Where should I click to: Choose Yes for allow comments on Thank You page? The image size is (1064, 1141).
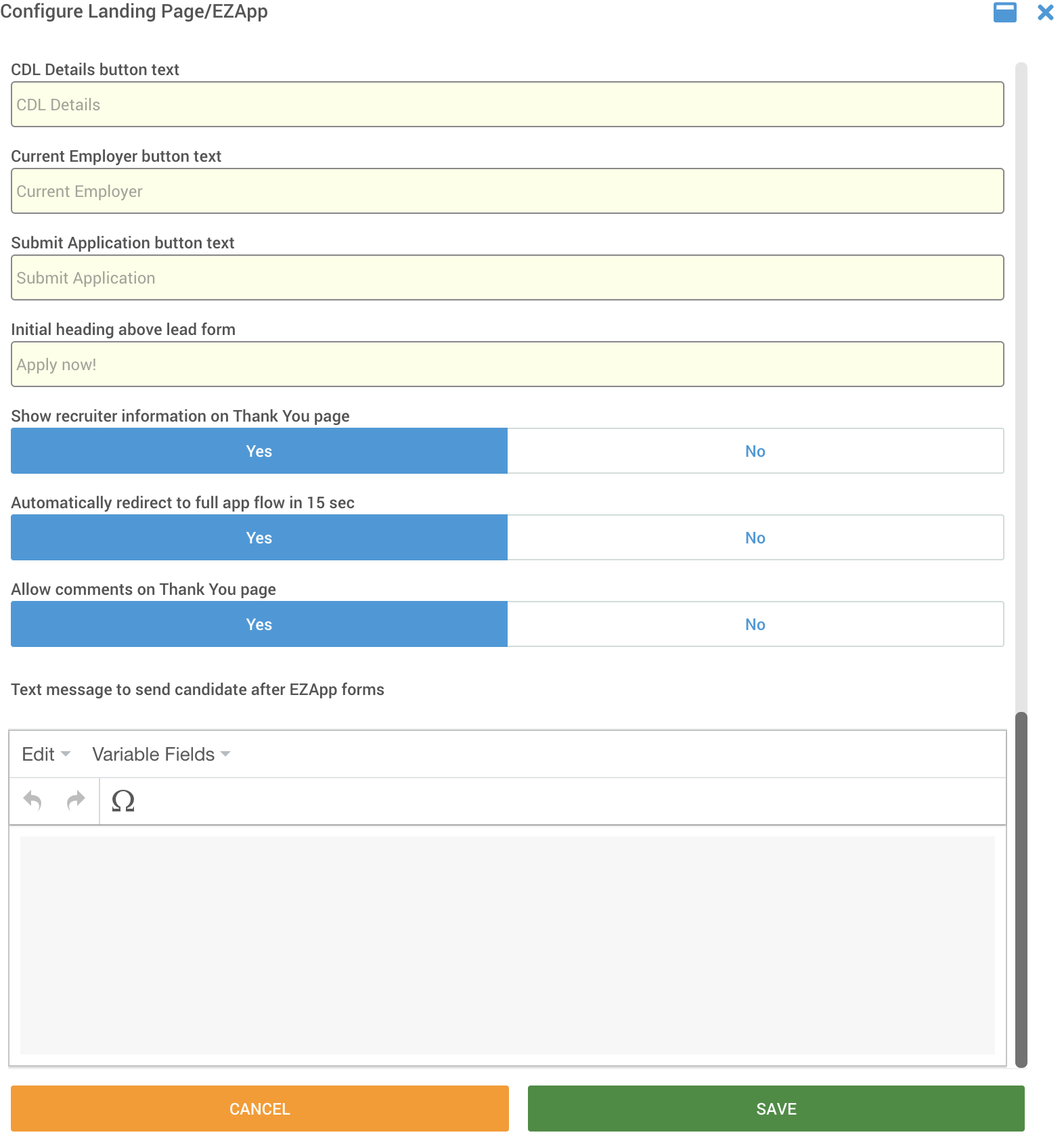coord(259,624)
